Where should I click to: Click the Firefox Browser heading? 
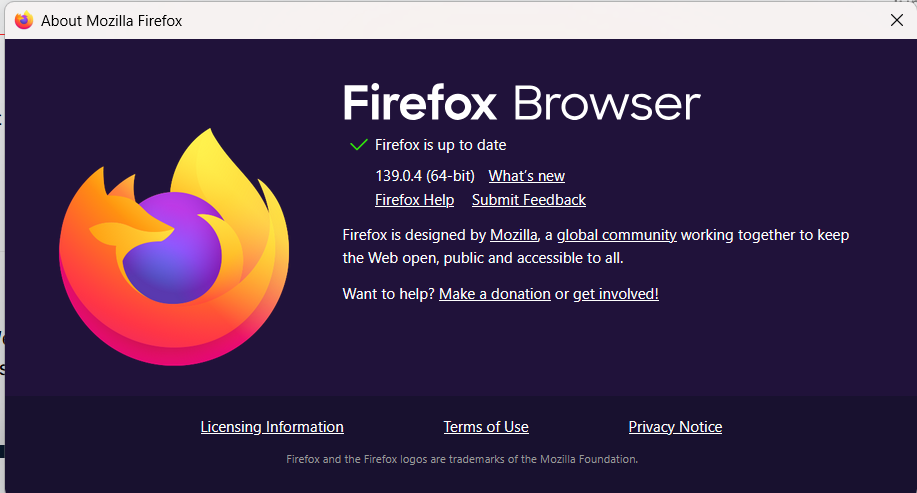[522, 103]
